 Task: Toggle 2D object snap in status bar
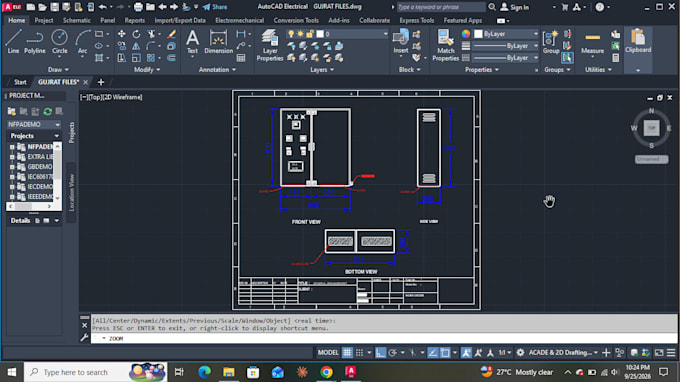point(445,353)
